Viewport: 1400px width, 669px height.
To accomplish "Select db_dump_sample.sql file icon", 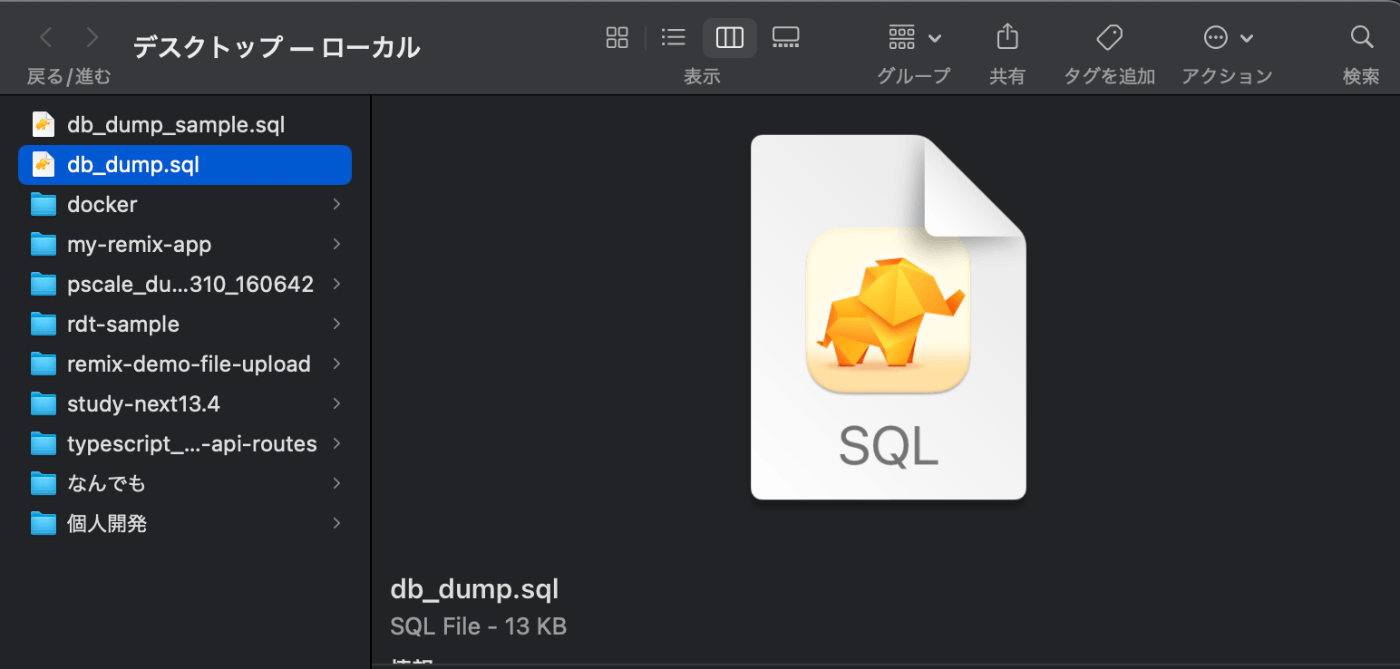I will tap(43, 124).
